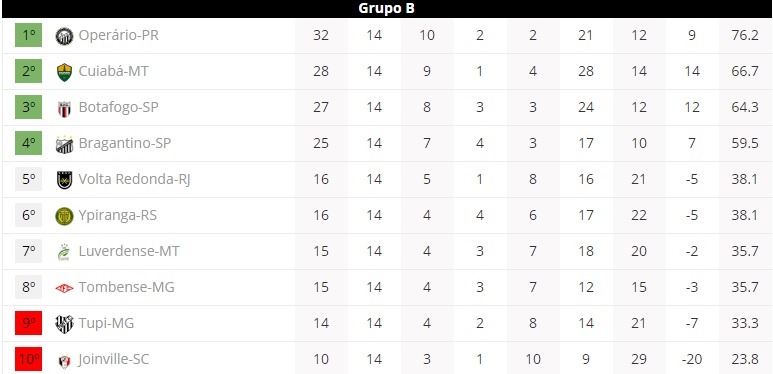Click Operário-PR's 76.2 percentage cell
Image resolution: width=773 pixels, height=374 pixels.
pyautogui.click(x=745, y=35)
